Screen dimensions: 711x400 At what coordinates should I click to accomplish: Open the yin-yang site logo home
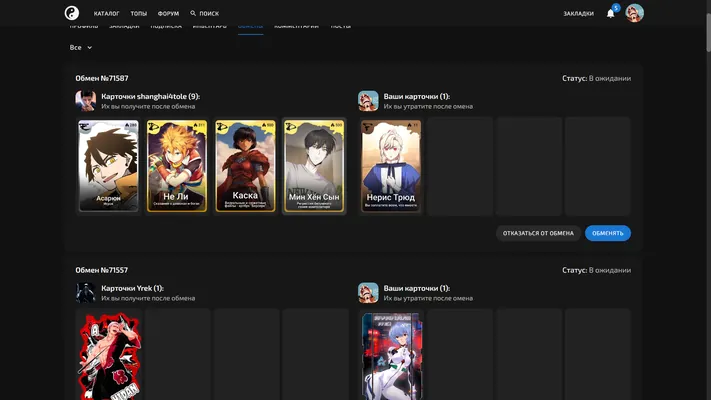[72, 13]
